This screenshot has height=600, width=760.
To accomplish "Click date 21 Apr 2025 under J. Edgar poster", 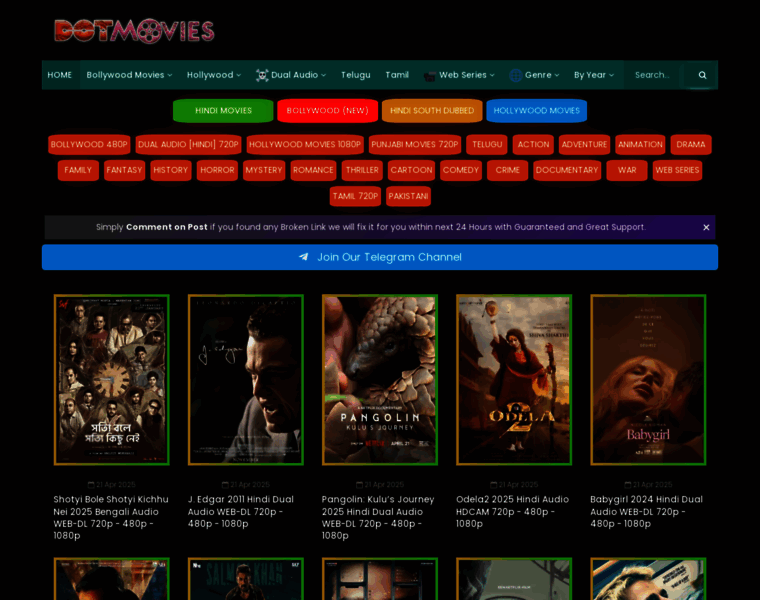I will pyautogui.click(x=246, y=485).
